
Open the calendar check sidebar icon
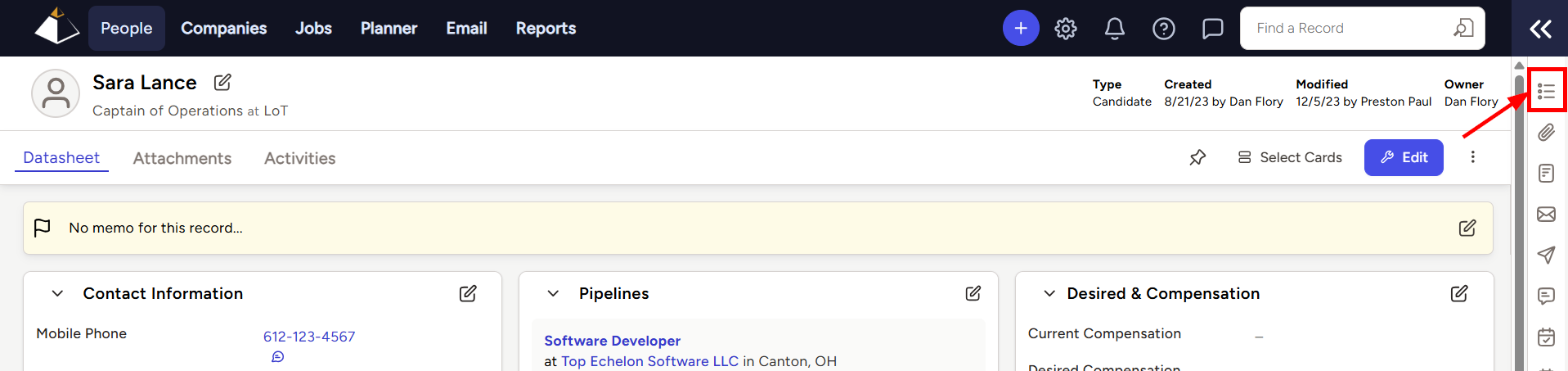coord(1546,337)
